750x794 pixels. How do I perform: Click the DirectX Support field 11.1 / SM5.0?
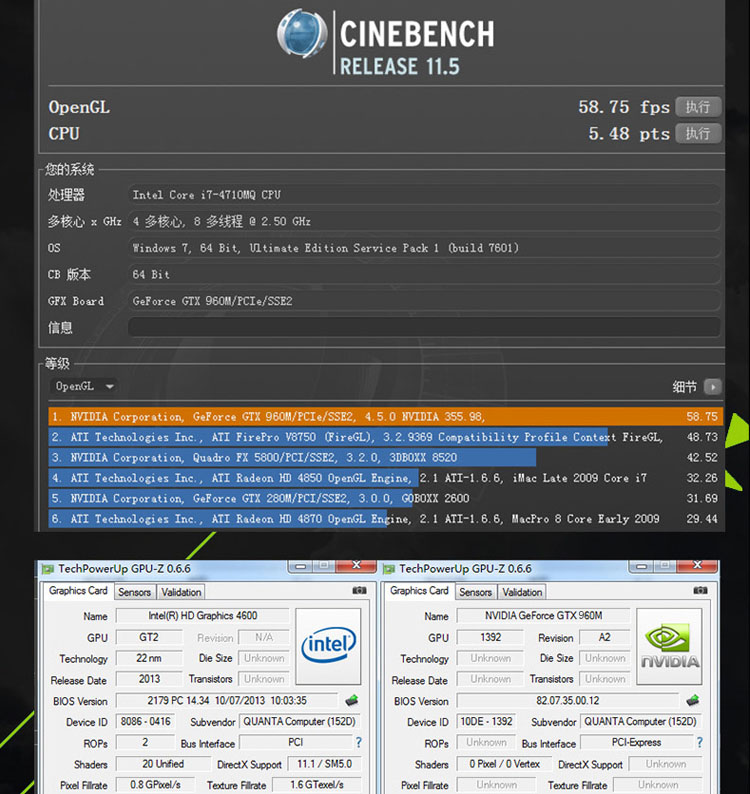(x=325, y=764)
